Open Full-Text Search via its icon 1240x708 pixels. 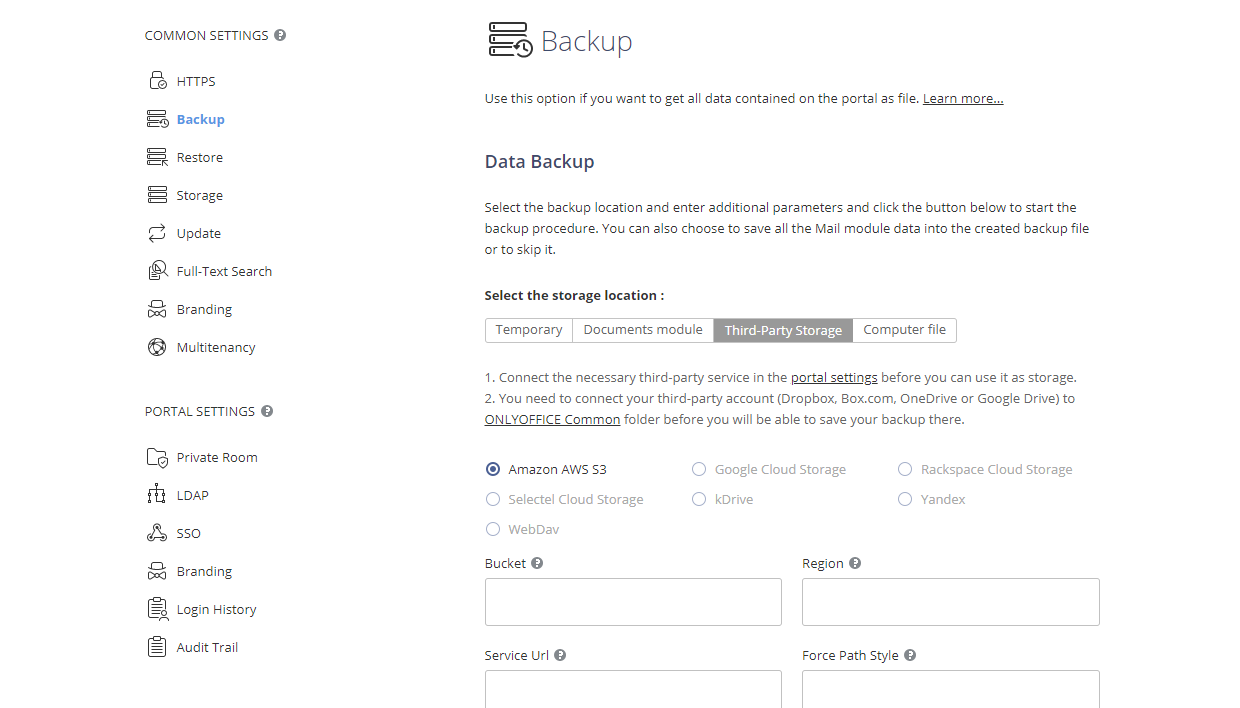tap(157, 270)
